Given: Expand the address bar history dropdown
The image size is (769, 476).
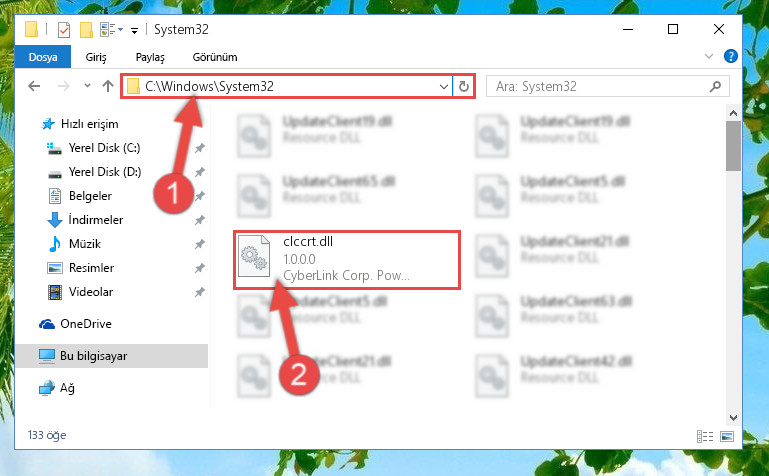Looking at the screenshot, I should (x=443, y=87).
